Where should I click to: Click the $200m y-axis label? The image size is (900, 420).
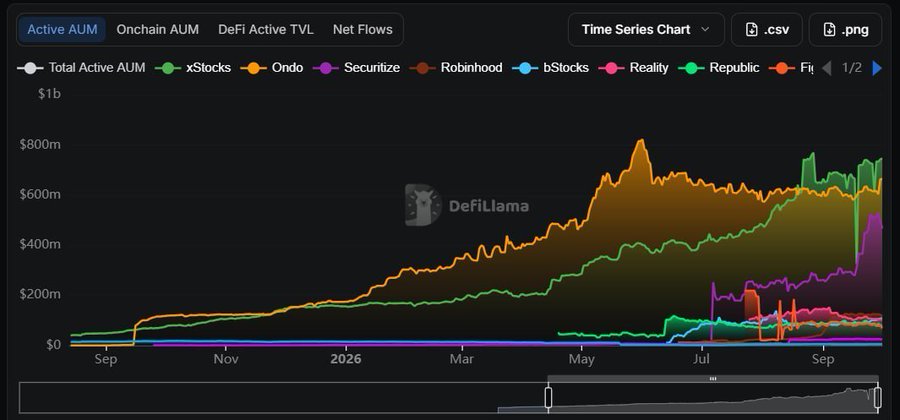(x=40, y=294)
